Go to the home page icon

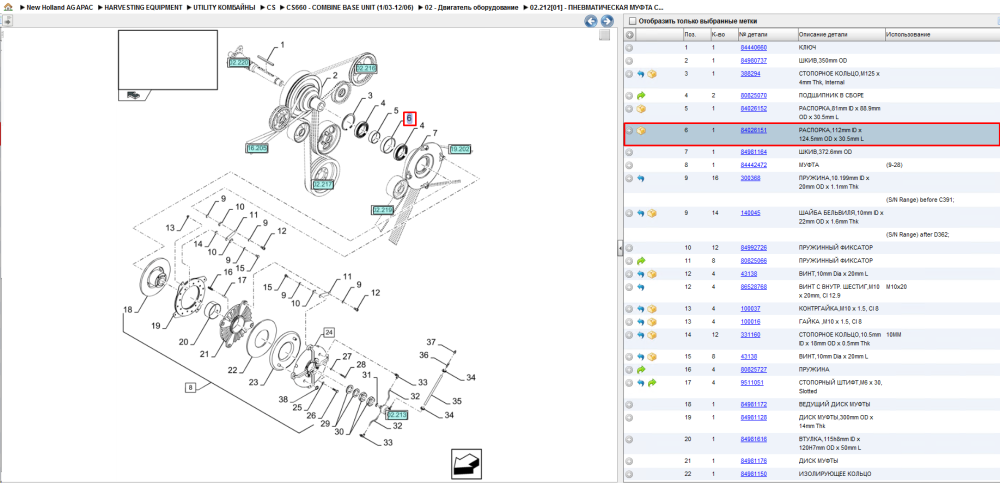pyautogui.click(x=8, y=8)
